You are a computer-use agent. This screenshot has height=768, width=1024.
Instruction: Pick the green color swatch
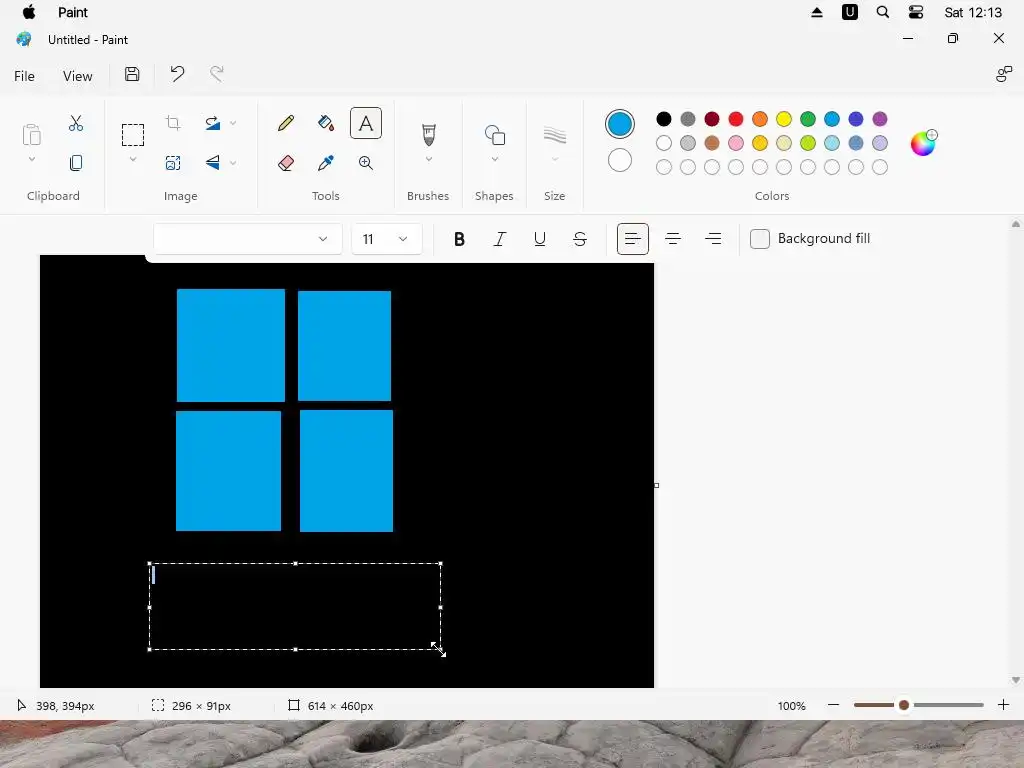(x=808, y=119)
